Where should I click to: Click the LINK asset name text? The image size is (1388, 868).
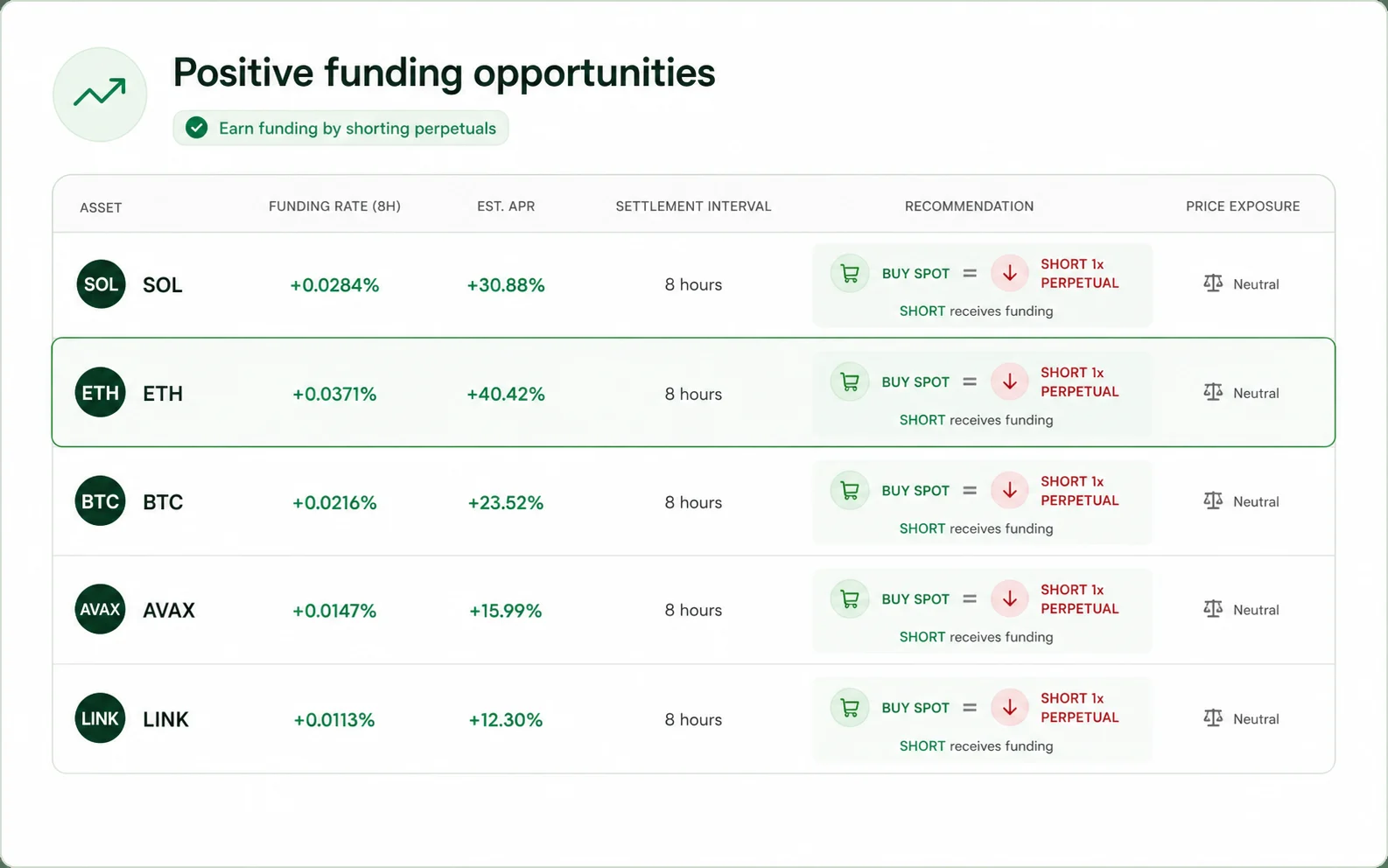[166, 719]
